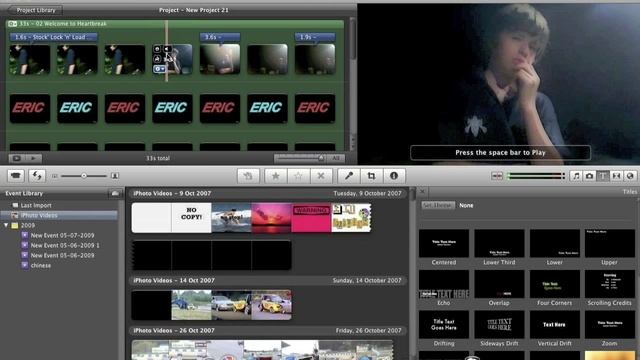The height and width of the screenshot is (360, 640).
Task: Choose the Scrolling Credits title style
Action: pyautogui.click(x=609, y=288)
